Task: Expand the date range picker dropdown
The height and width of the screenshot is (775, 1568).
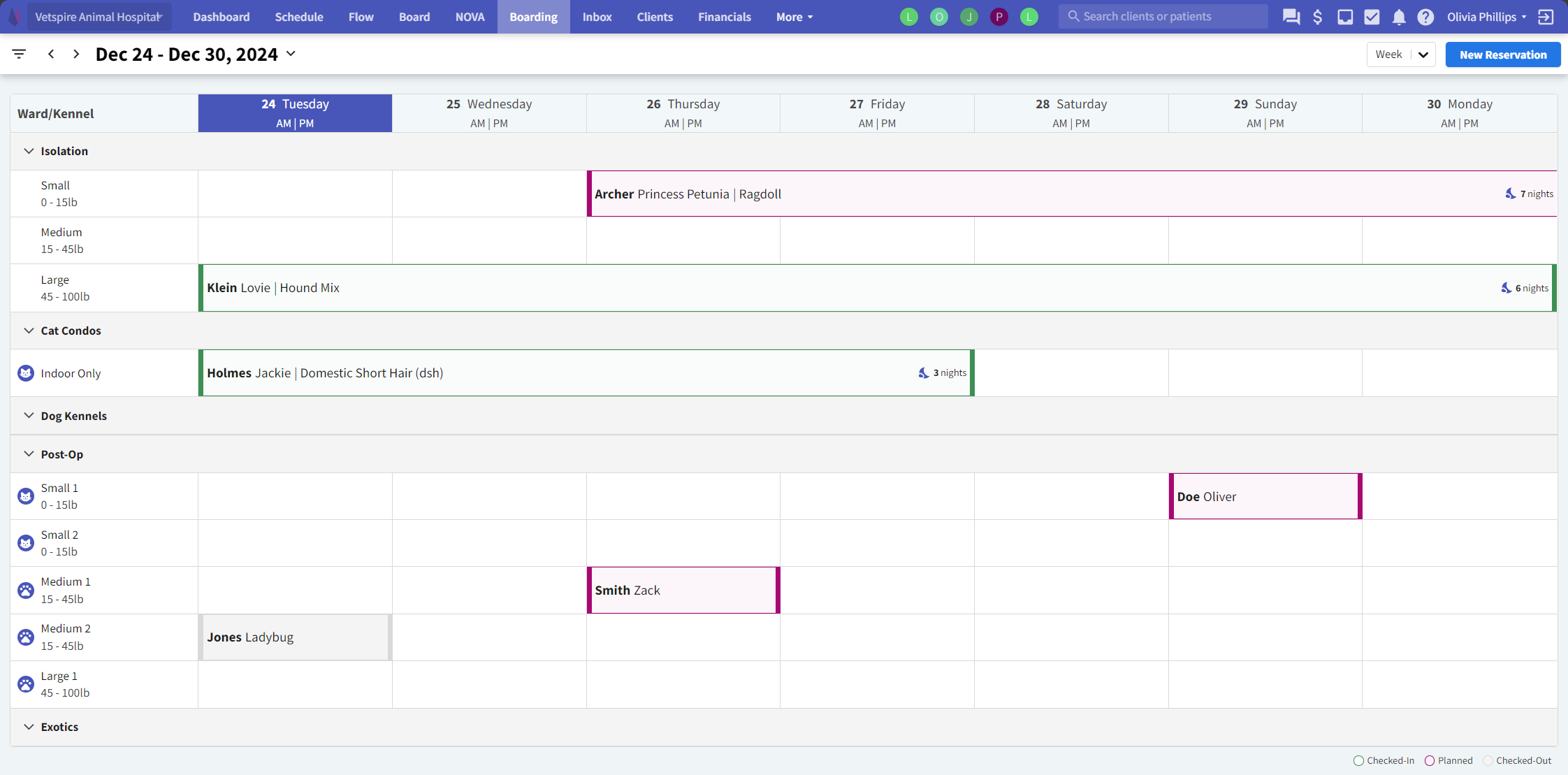Action: tap(291, 54)
